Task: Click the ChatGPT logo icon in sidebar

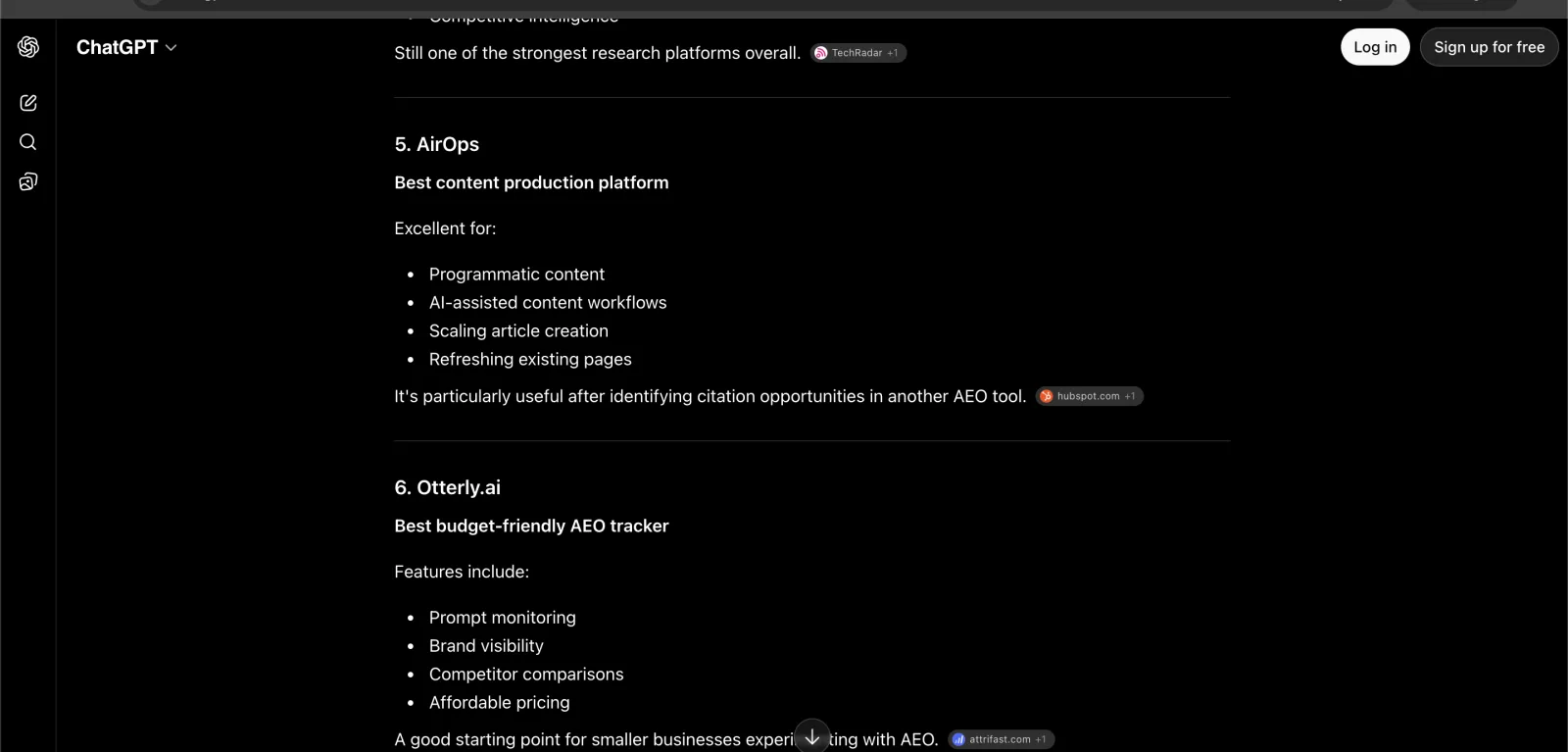Action: tap(28, 47)
